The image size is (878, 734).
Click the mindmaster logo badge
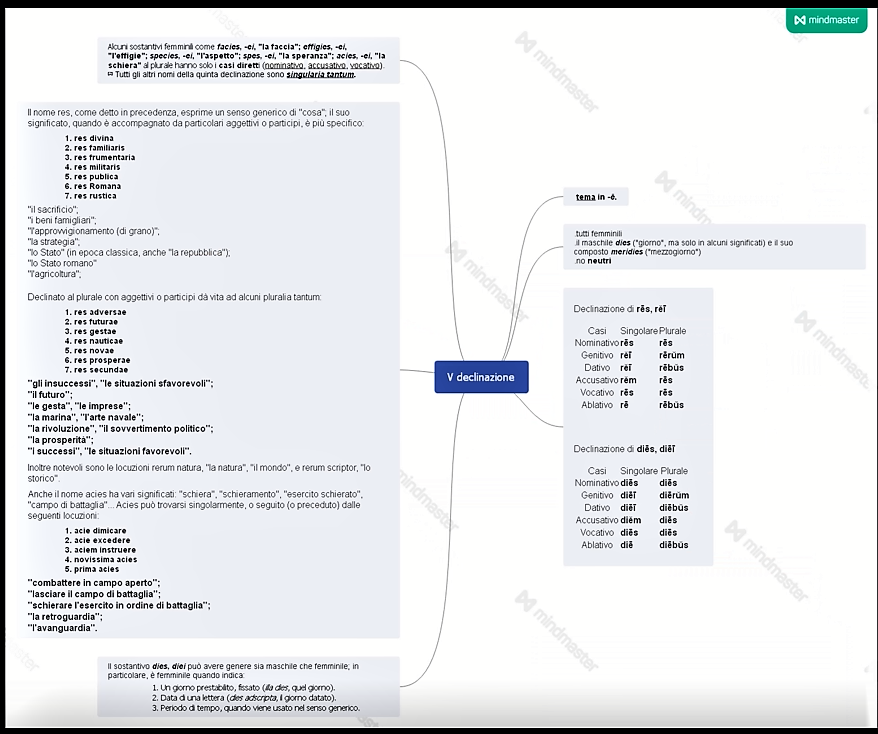point(826,19)
